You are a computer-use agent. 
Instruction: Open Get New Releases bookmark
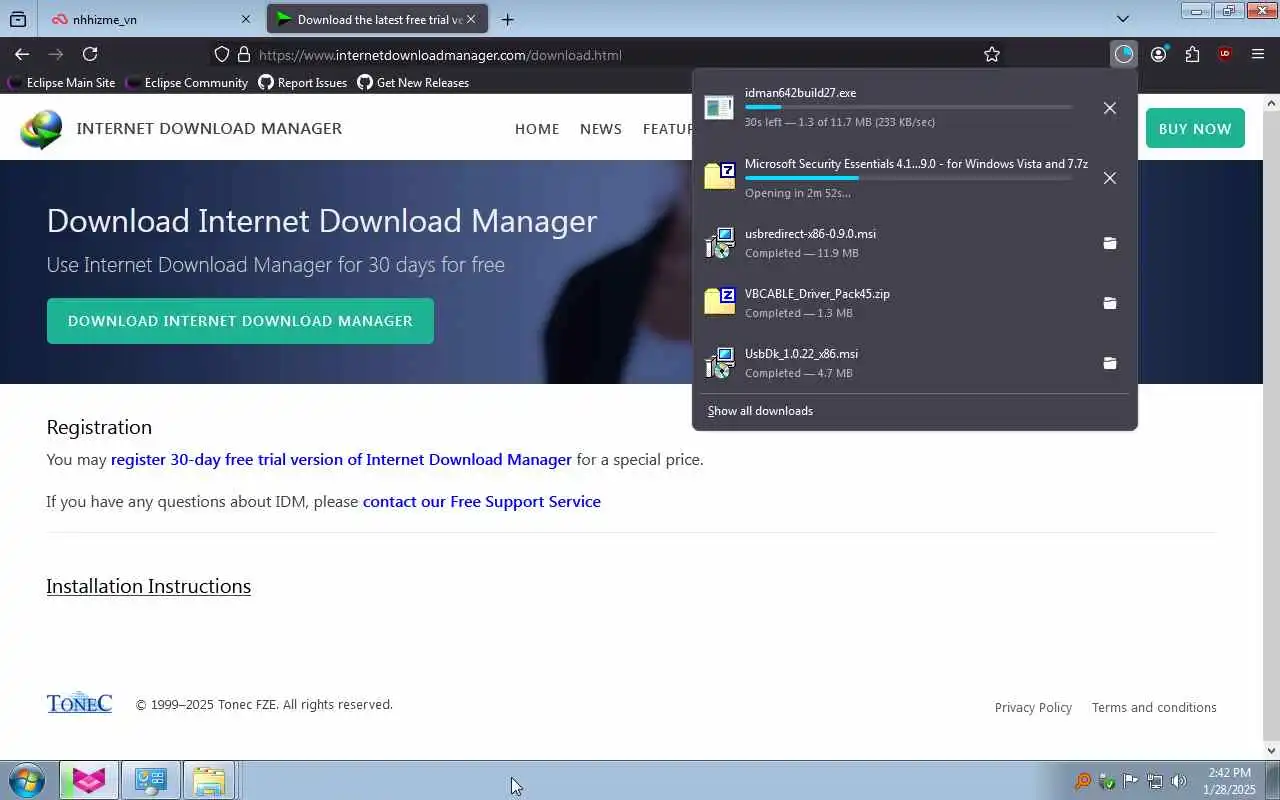(413, 83)
